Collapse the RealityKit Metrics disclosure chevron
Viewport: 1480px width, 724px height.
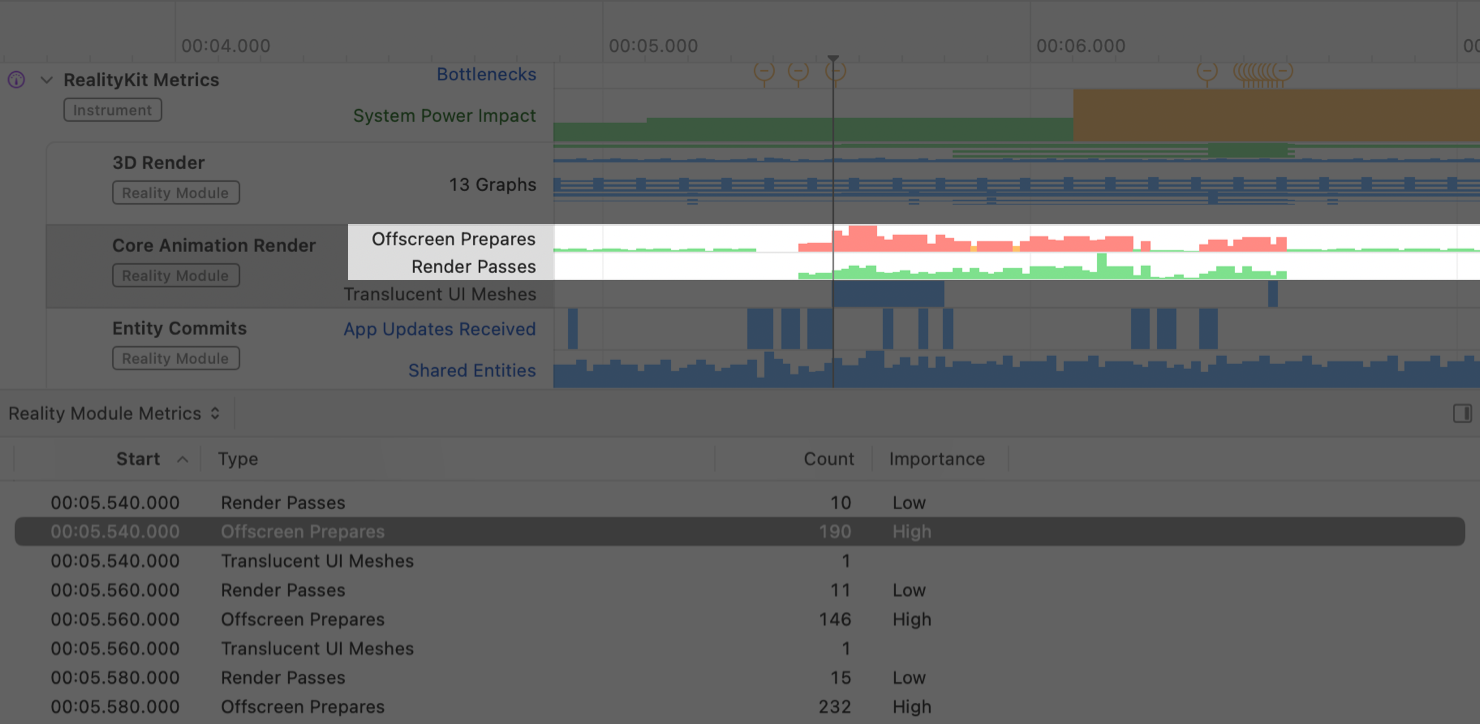tap(44, 79)
